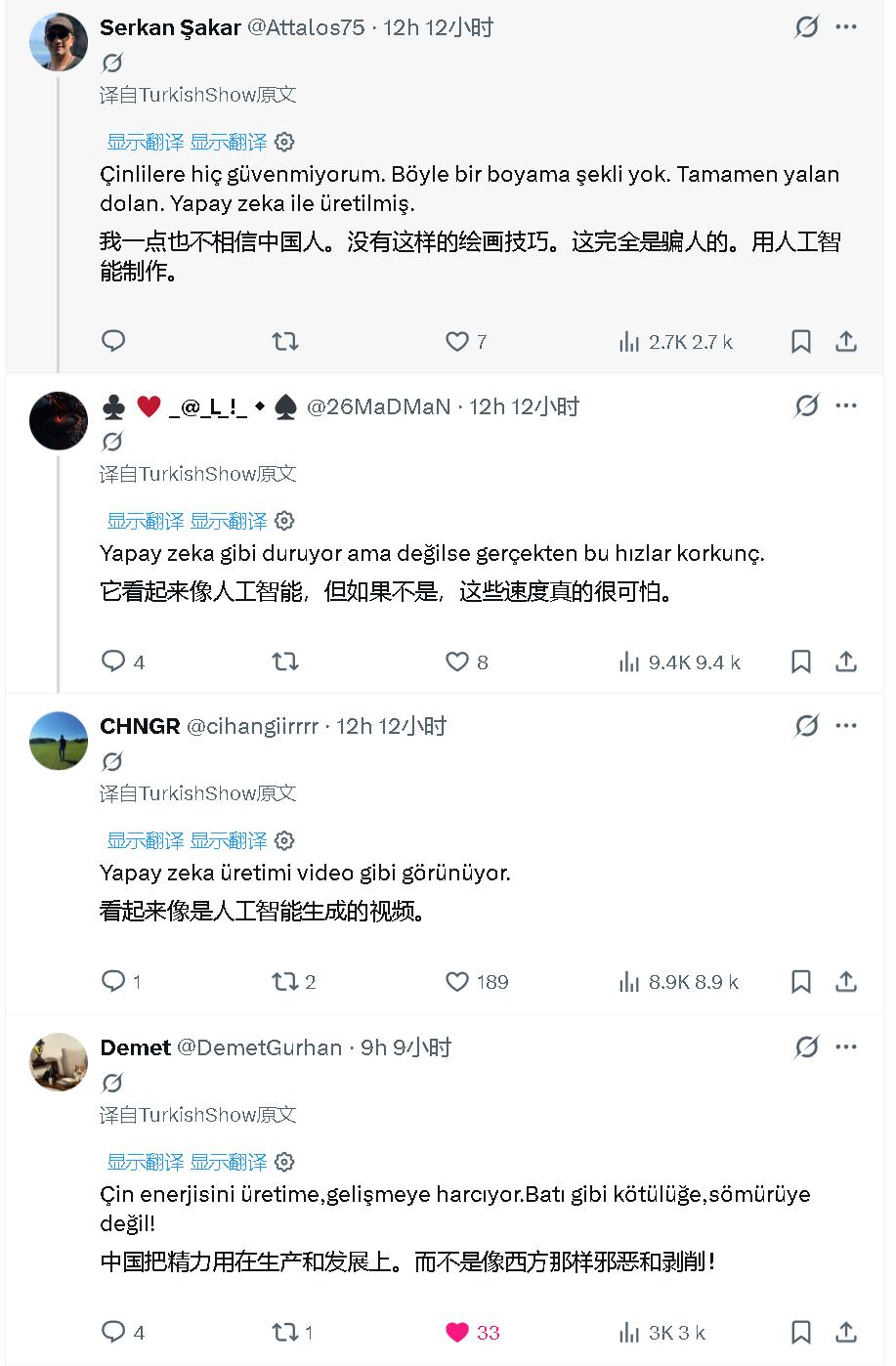Click Serkan Şakar's profile avatar
Screen dimensions: 896x1366
click(x=59, y=41)
